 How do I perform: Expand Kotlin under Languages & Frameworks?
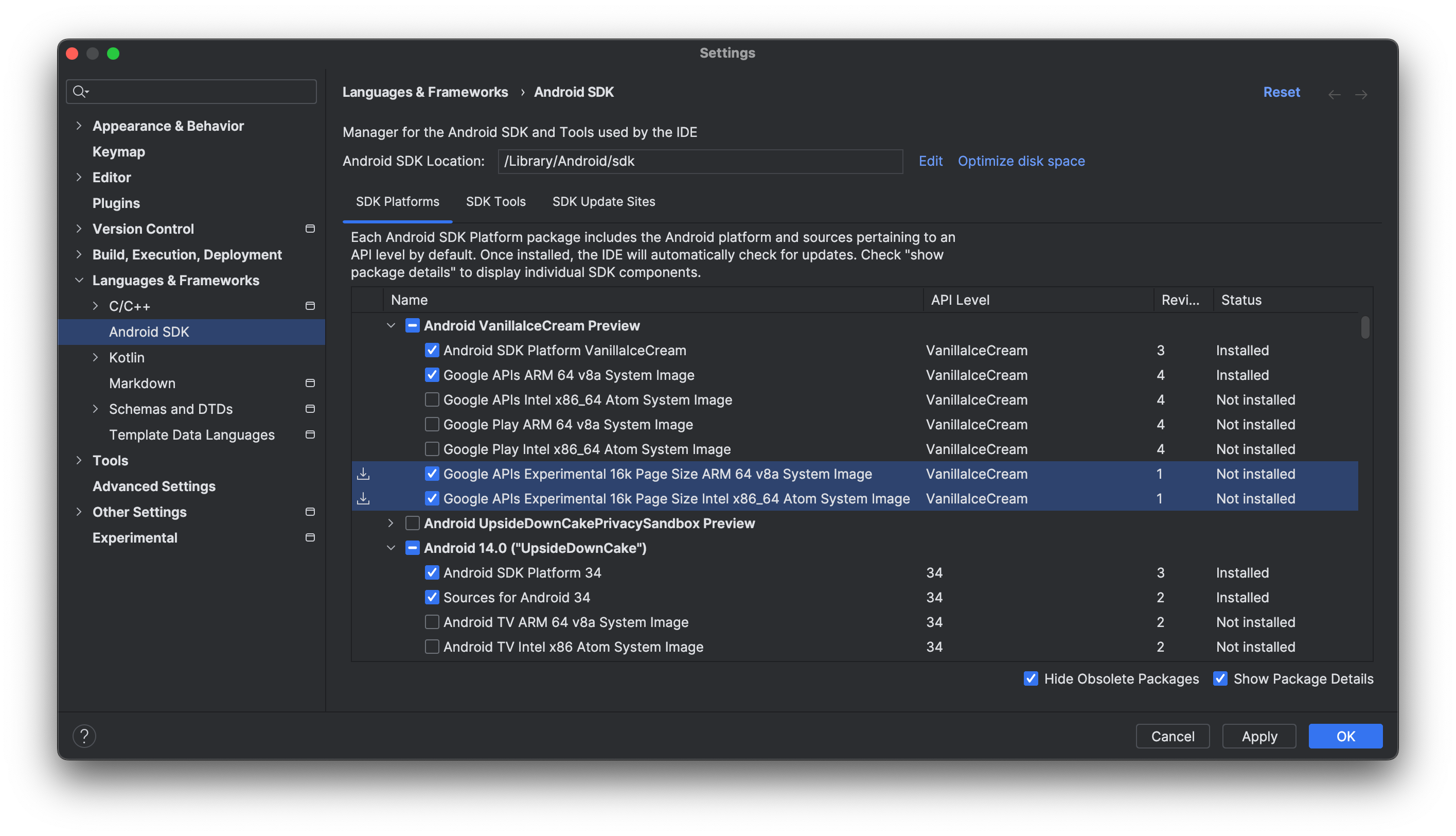[x=95, y=357]
